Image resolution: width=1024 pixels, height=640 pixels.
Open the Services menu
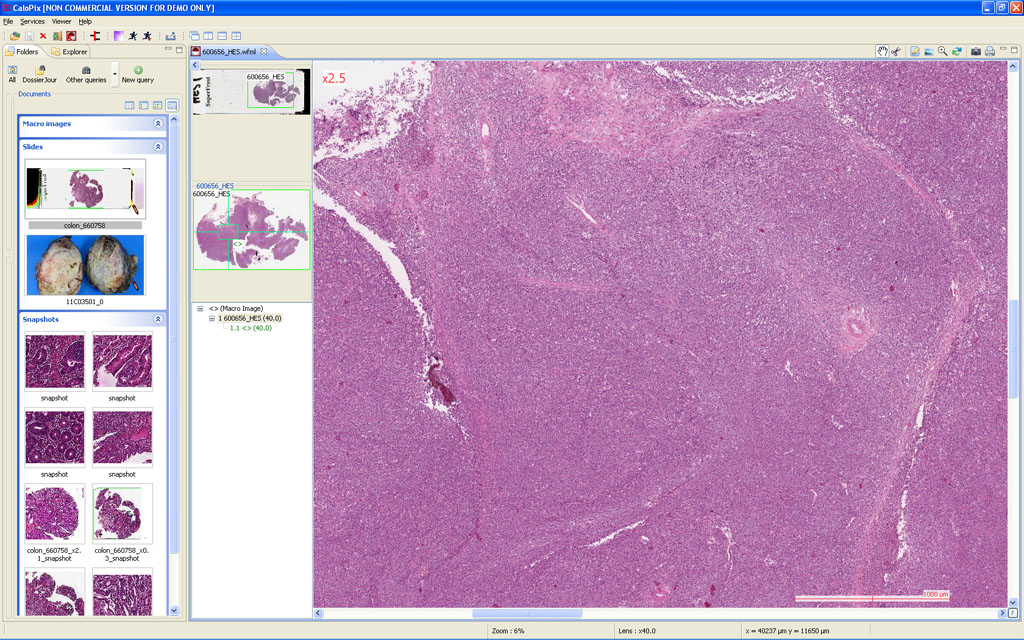click(x=33, y=20)
